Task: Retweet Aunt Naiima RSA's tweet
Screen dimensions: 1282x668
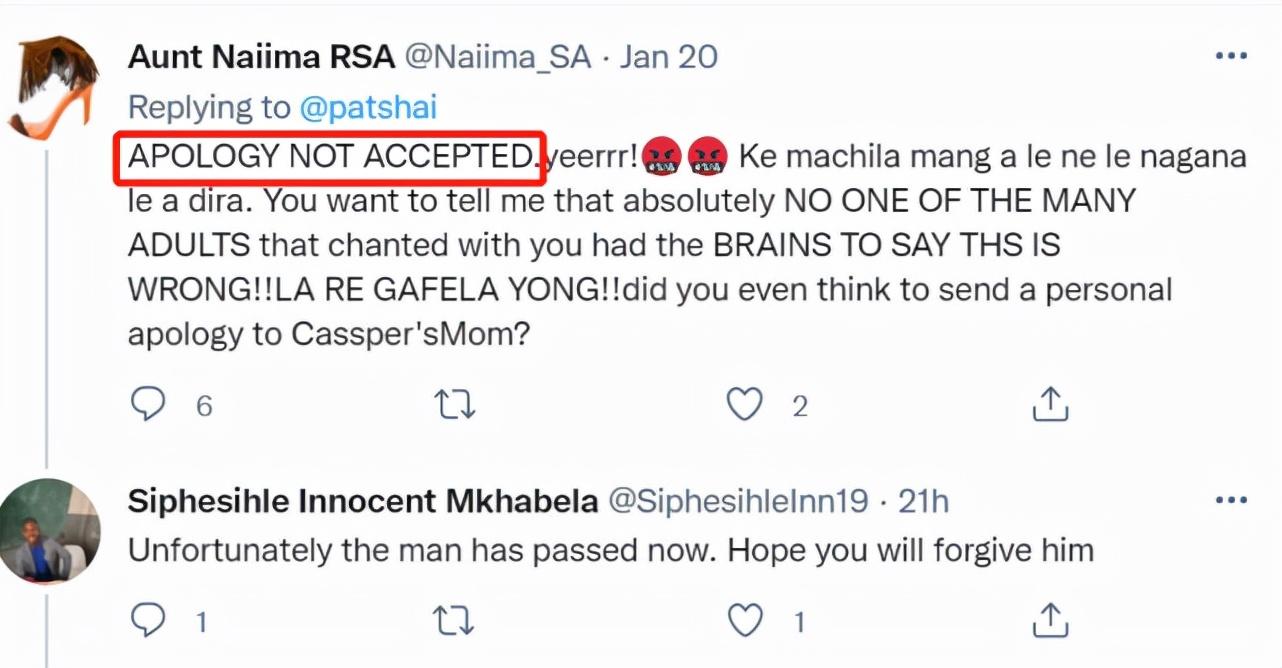Action: tap(455, 405)
